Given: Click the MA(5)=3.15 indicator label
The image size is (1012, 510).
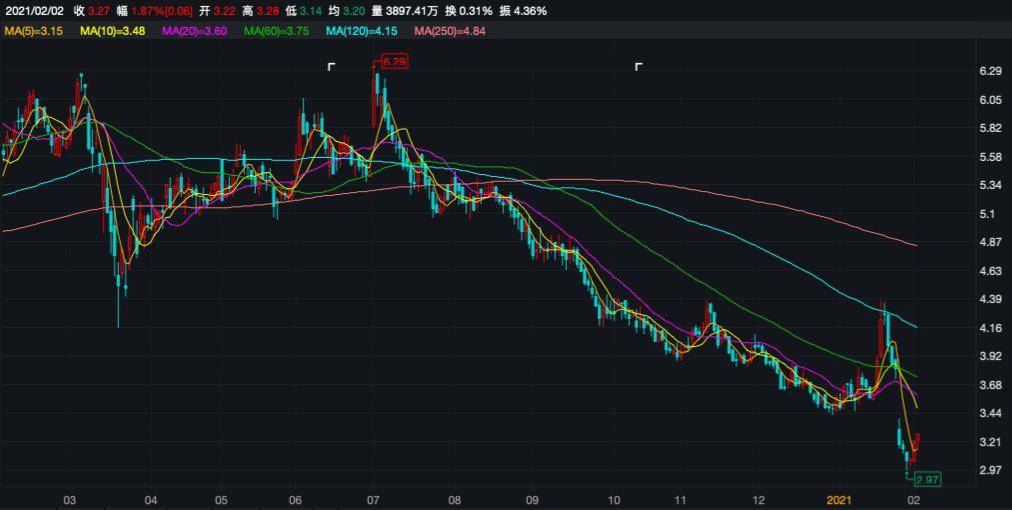Looking at the screenshot, I should pyautogui.click(x=33, y=32).
